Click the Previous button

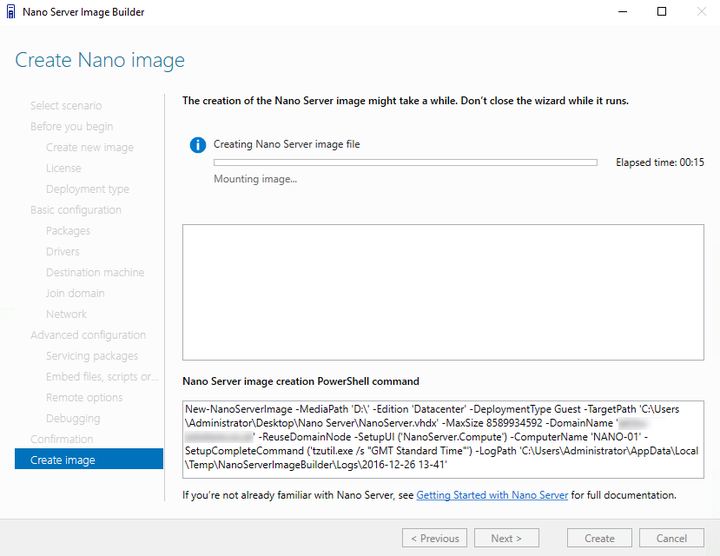(x=434, y=538)
